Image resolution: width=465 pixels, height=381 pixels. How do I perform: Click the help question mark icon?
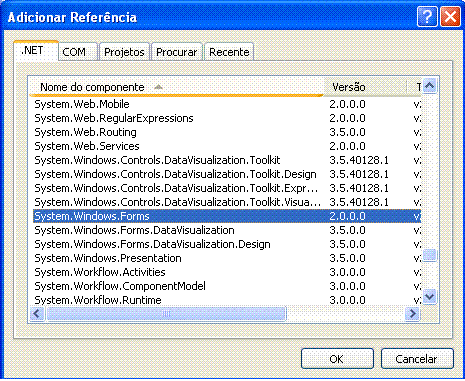coord(427,16)
